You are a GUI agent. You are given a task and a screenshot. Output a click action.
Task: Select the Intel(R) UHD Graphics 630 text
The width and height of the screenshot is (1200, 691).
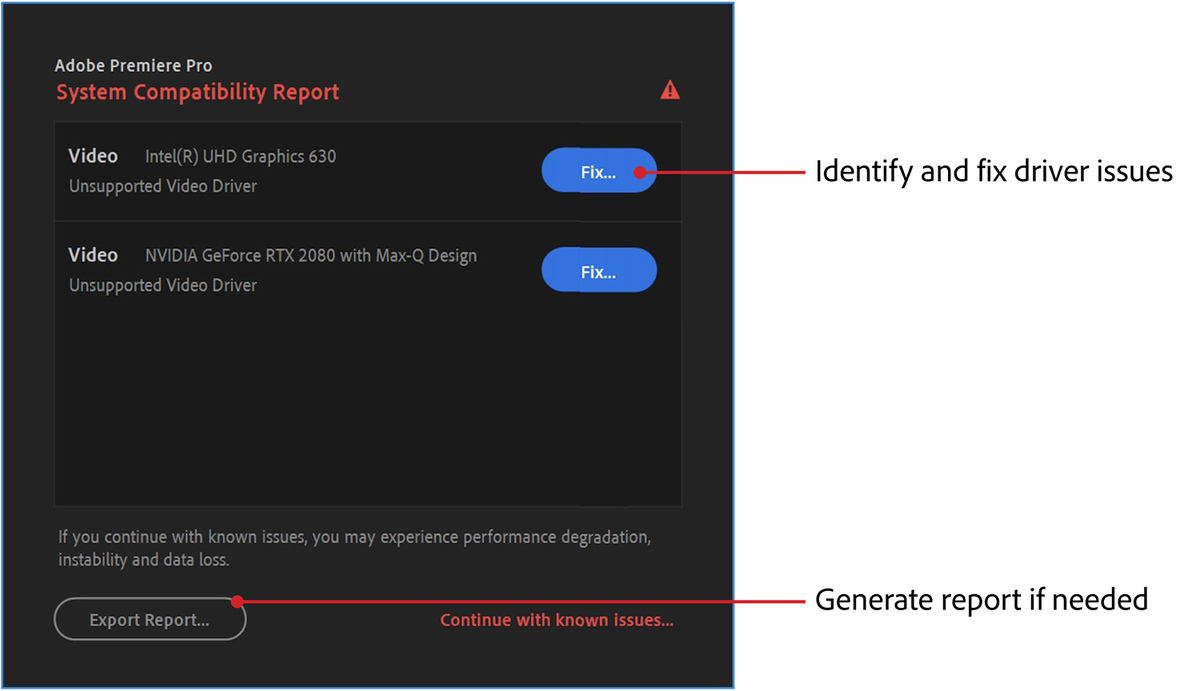pyautogui.click(x=241, y=156)
